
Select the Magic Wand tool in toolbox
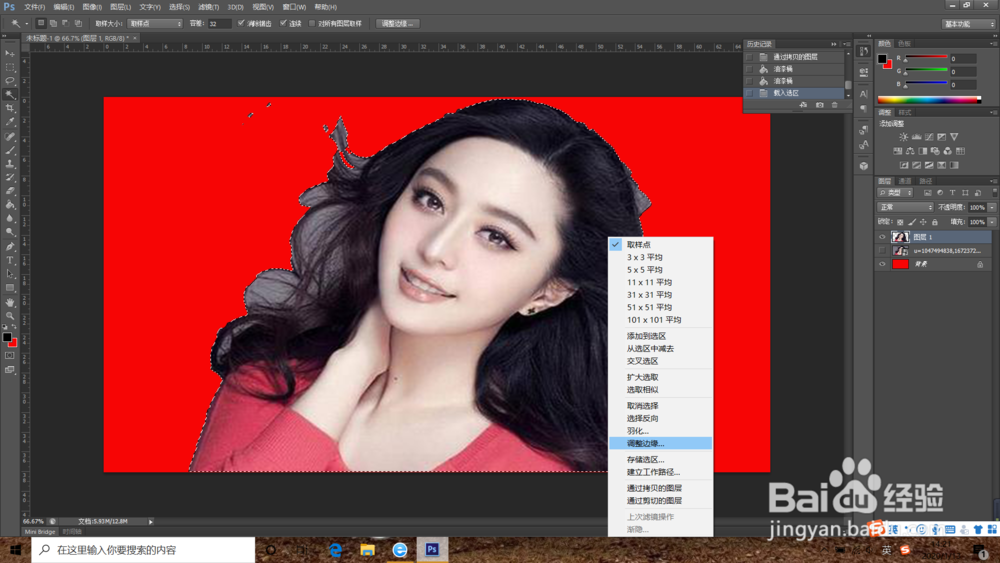click(10, 94)
